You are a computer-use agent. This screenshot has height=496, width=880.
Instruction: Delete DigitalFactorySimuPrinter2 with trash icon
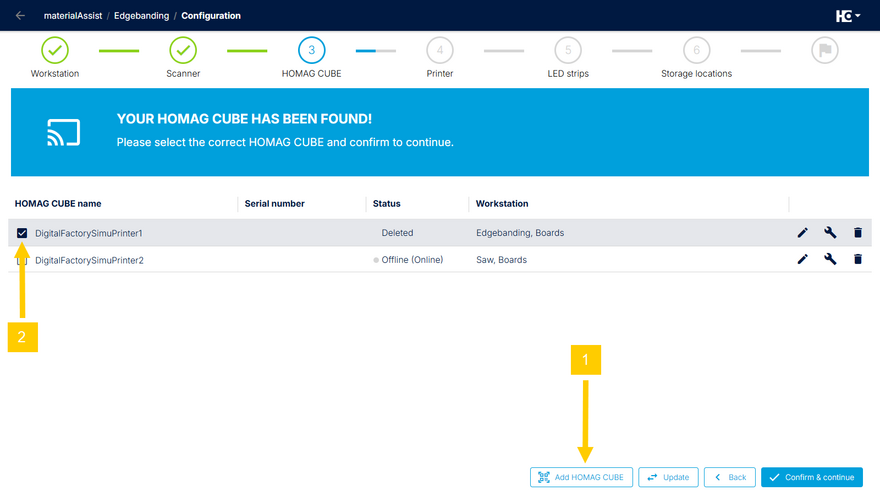pos(858,259)
